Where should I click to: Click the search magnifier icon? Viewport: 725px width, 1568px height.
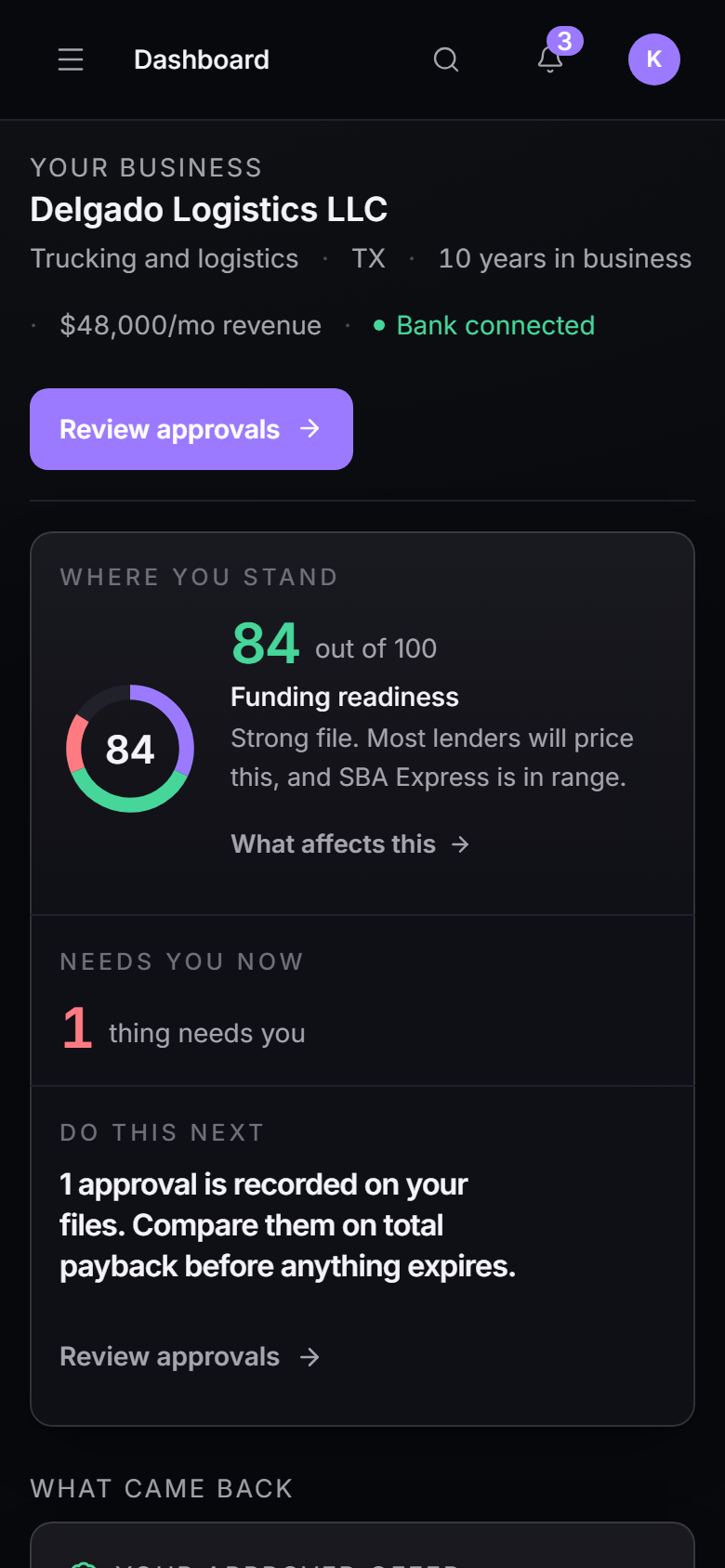446,59
